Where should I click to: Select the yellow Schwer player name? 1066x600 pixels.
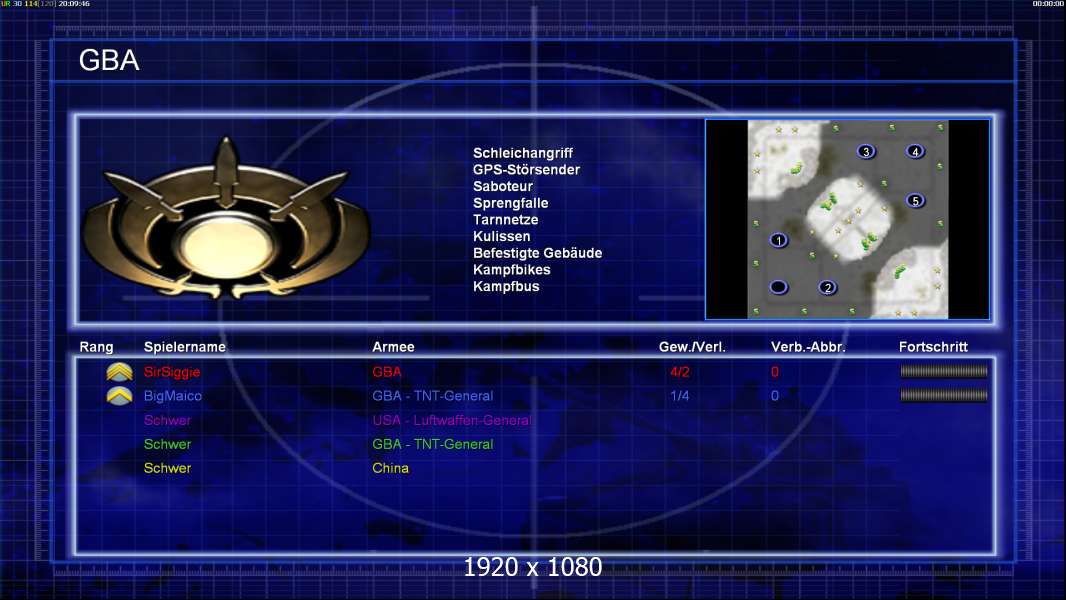tap(167, 467)
